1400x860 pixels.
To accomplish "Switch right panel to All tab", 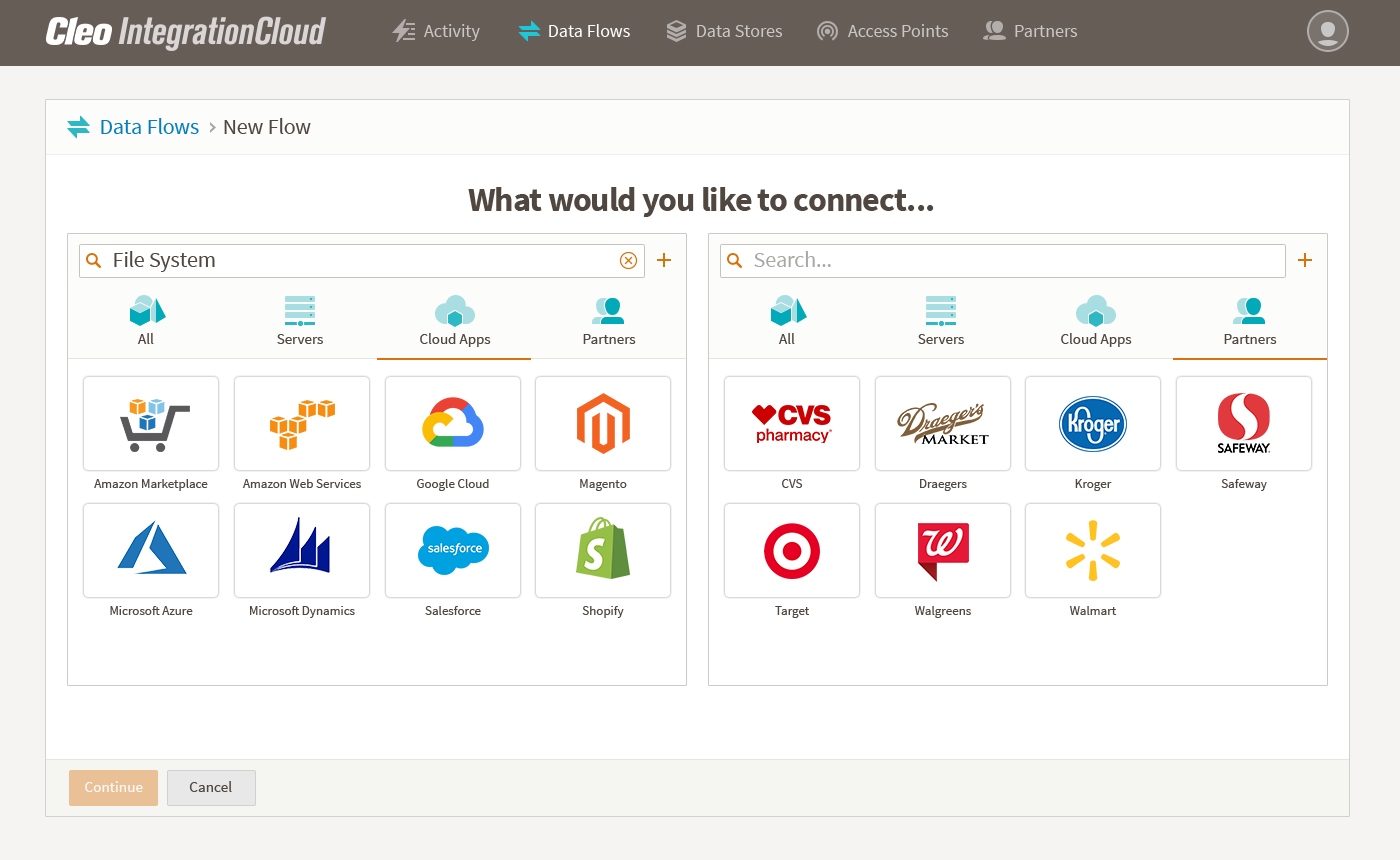I will pos(787,321).
